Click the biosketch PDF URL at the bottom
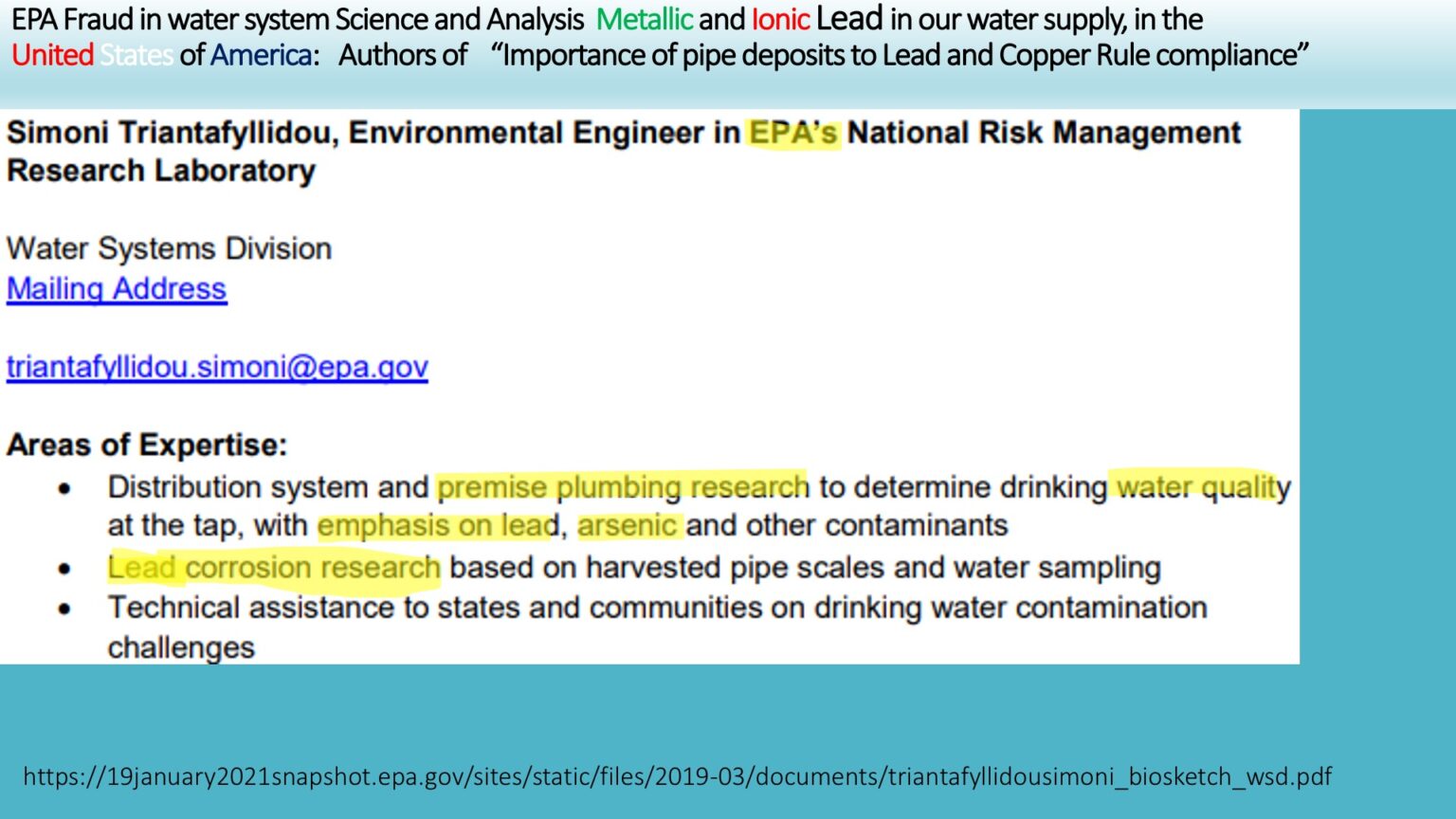The height and width of the screenshot is (819, 1456). point(677,776)
